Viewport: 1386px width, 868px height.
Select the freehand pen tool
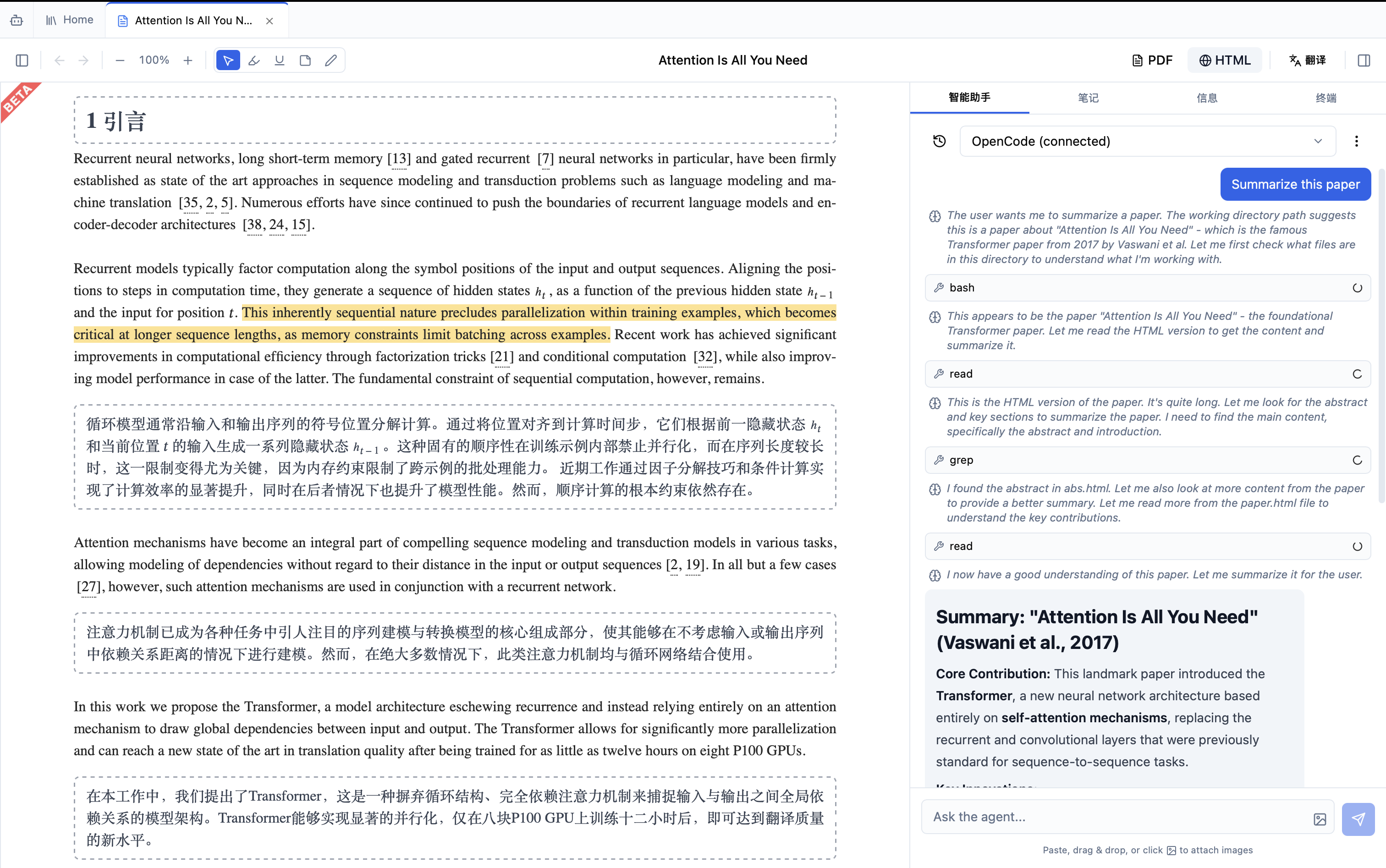pos(331,60)
